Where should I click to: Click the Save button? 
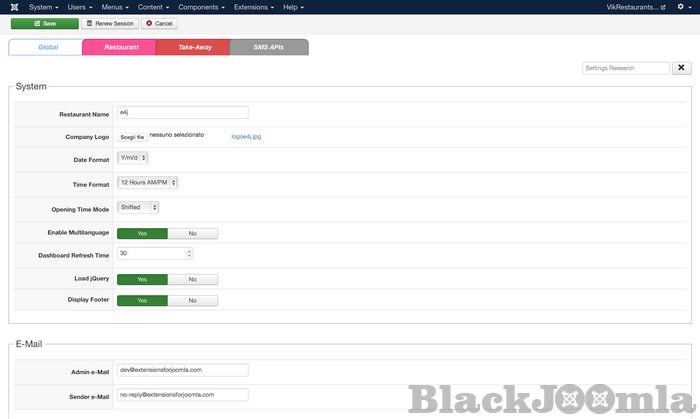[x=44, y=23]
